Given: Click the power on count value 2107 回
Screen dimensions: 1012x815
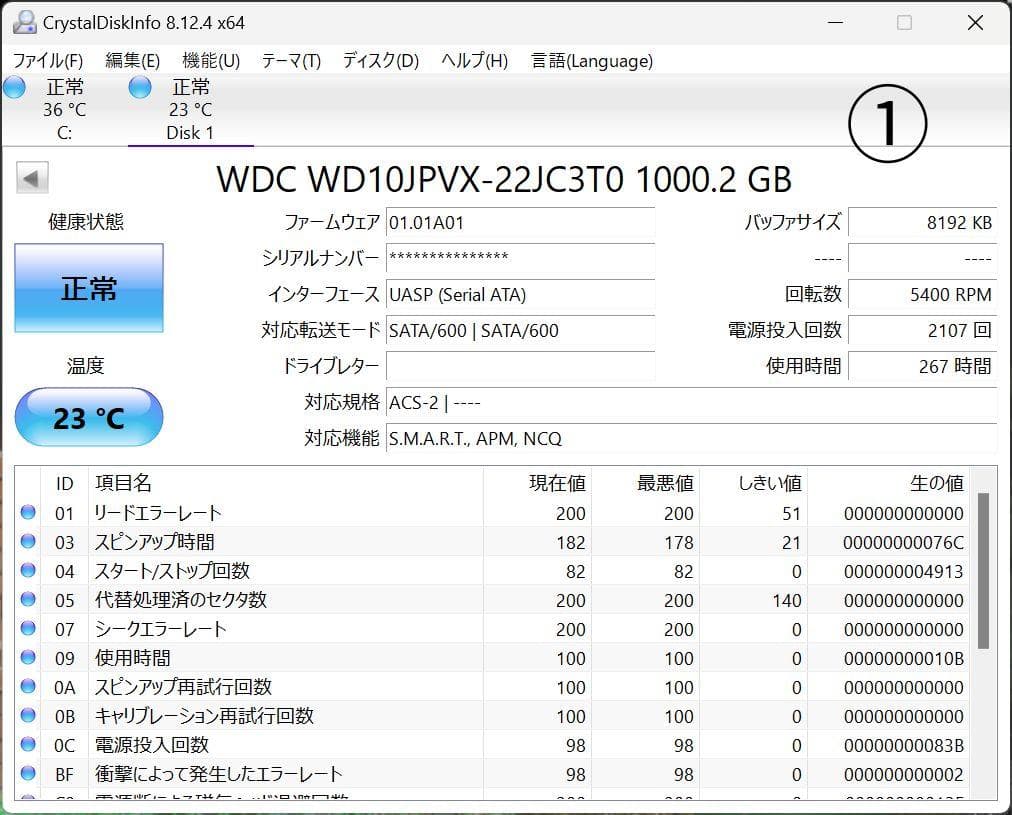Looking at the screenshot, I should click(922, 331).
